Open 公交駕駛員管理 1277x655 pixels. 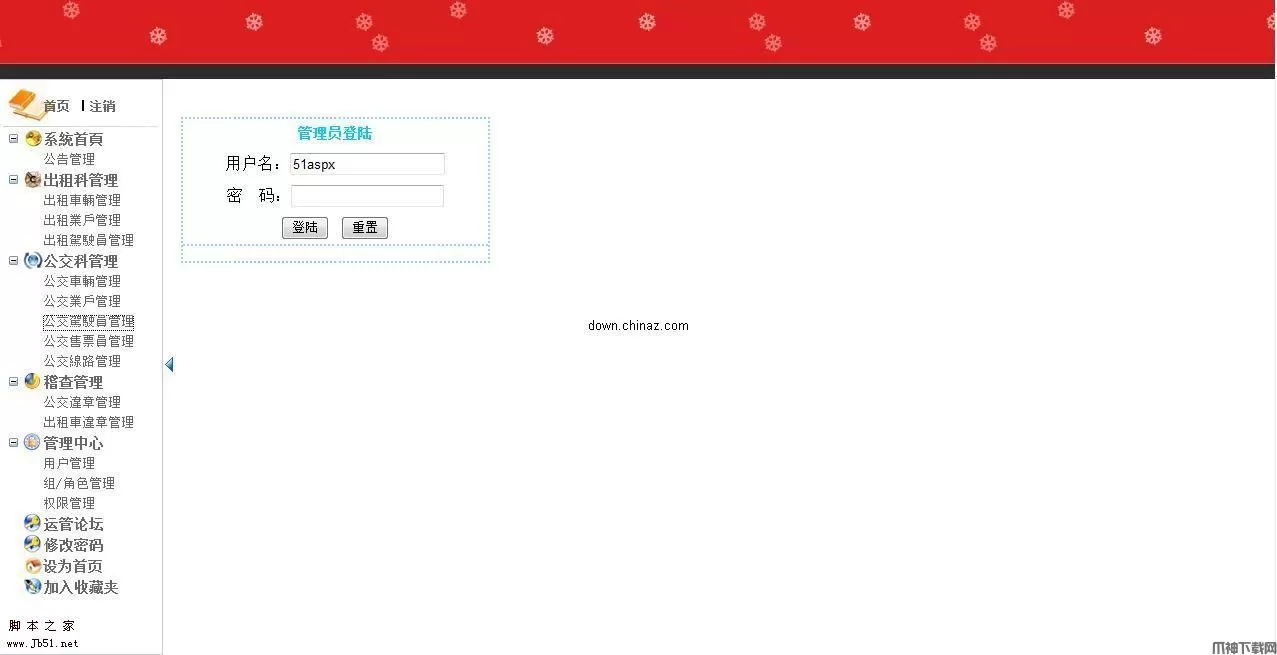88,321
